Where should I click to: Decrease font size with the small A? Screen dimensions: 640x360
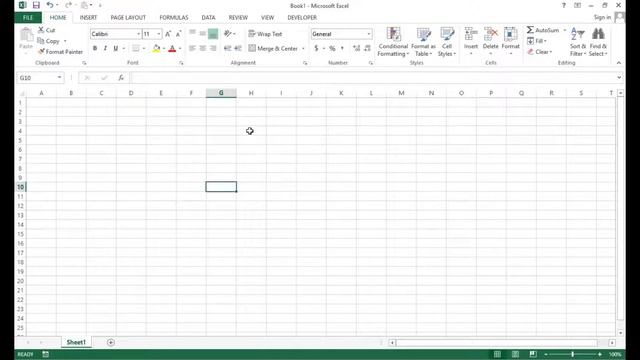[x=178, y=34]
